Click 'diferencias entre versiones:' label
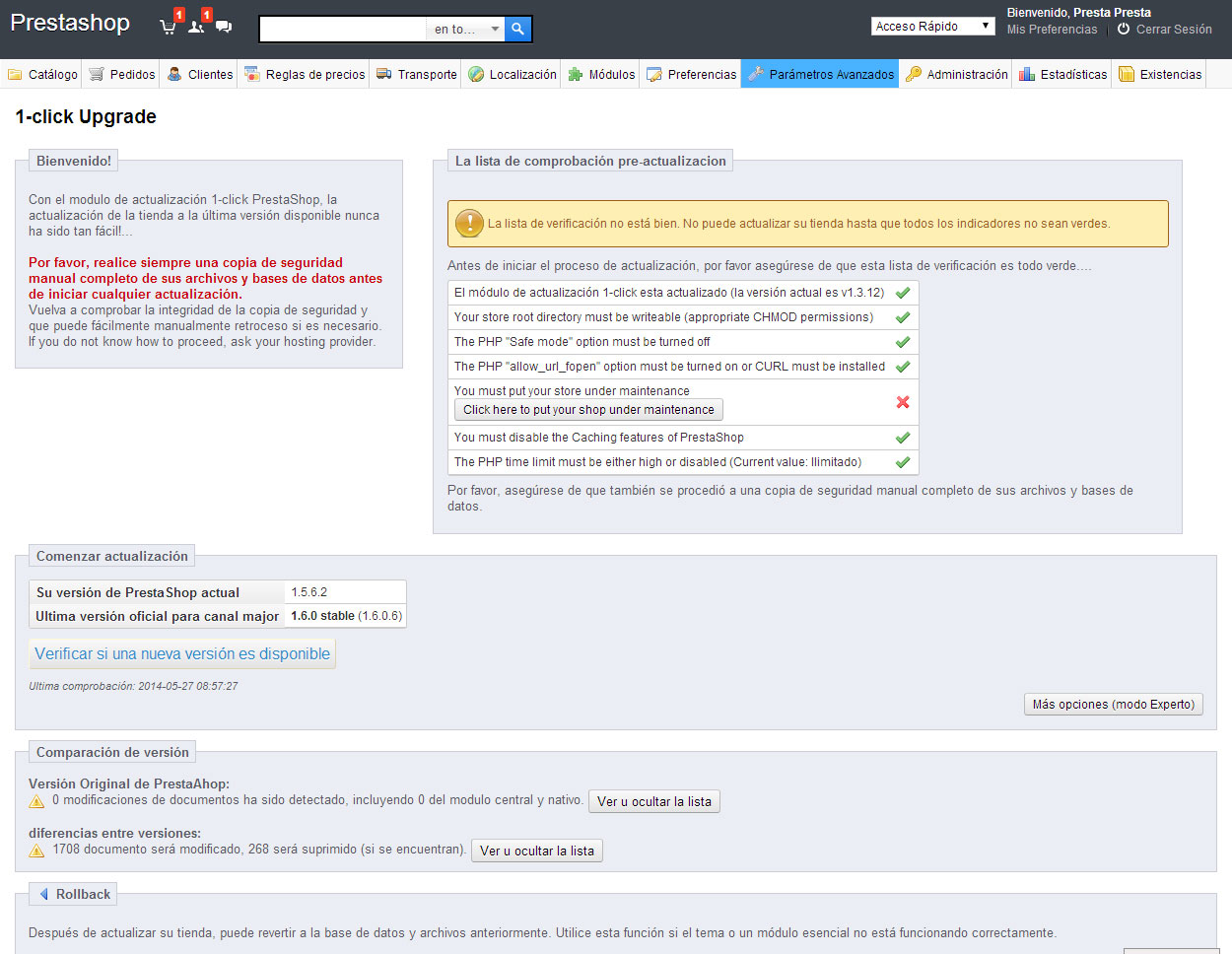 pyautogui.click(x=114, y=833)
